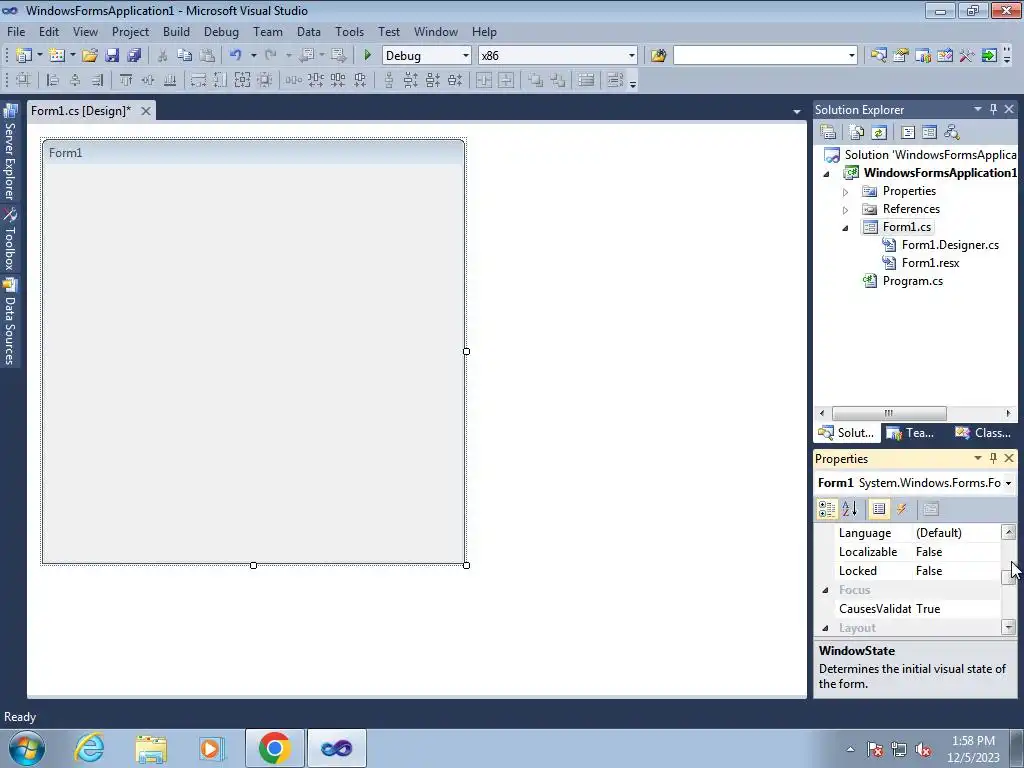1024x768 pixels.
Task: Click the Find in Files icon
Action: tap(658, 56)
